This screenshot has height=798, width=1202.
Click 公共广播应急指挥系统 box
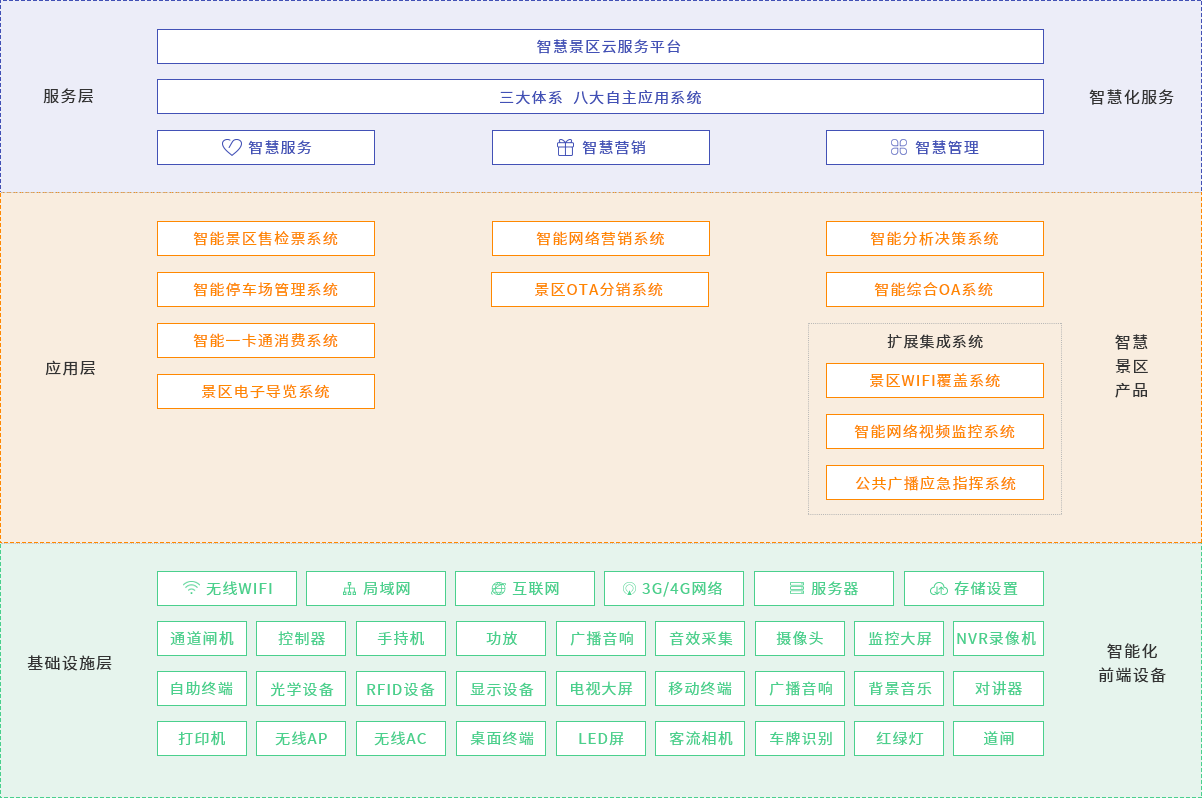pos(934,482)
